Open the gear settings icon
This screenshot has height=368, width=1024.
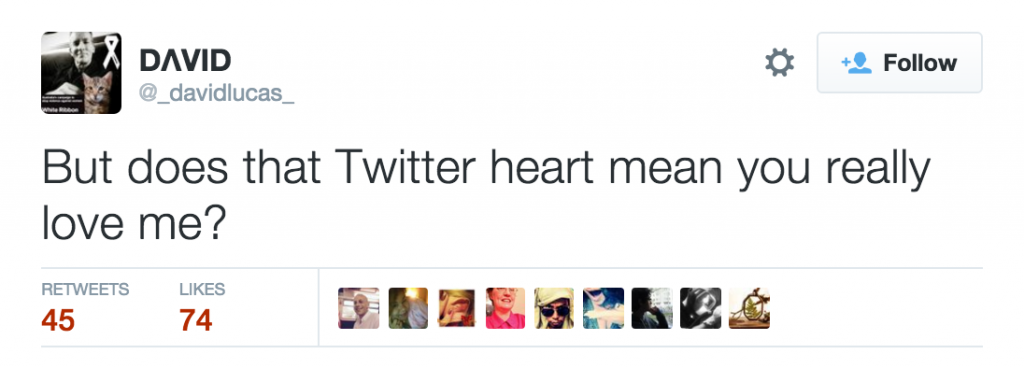(x=779, y=63)
